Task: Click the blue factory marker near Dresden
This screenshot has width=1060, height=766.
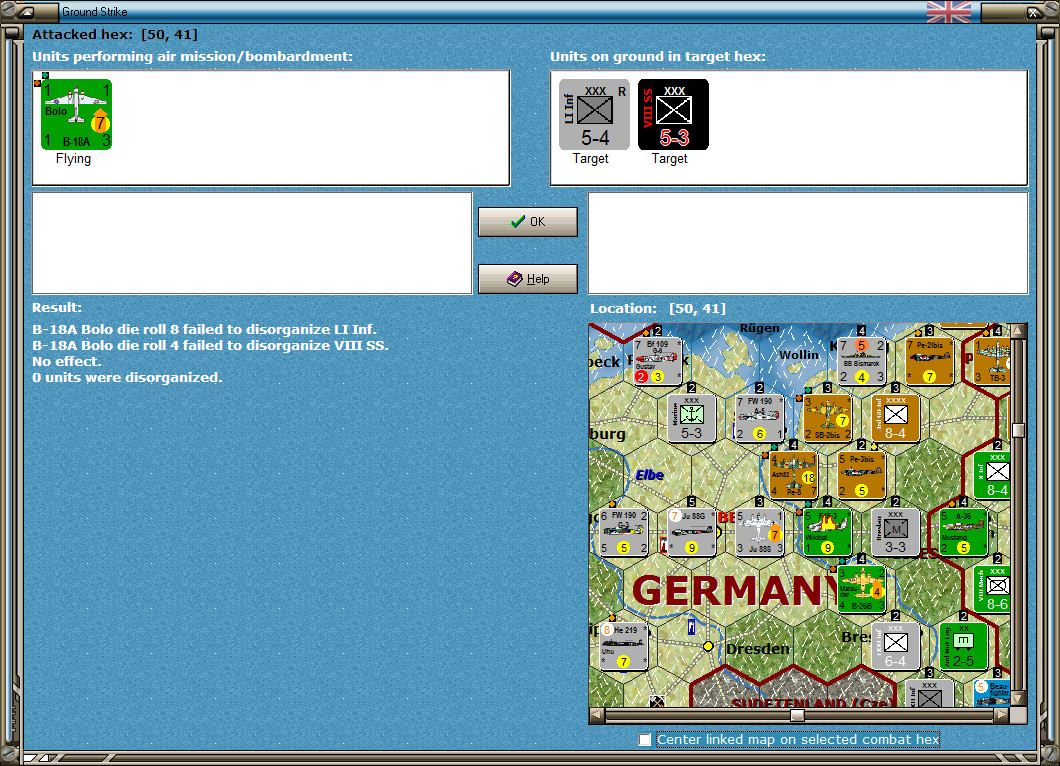Action: (x=691, y=627)
